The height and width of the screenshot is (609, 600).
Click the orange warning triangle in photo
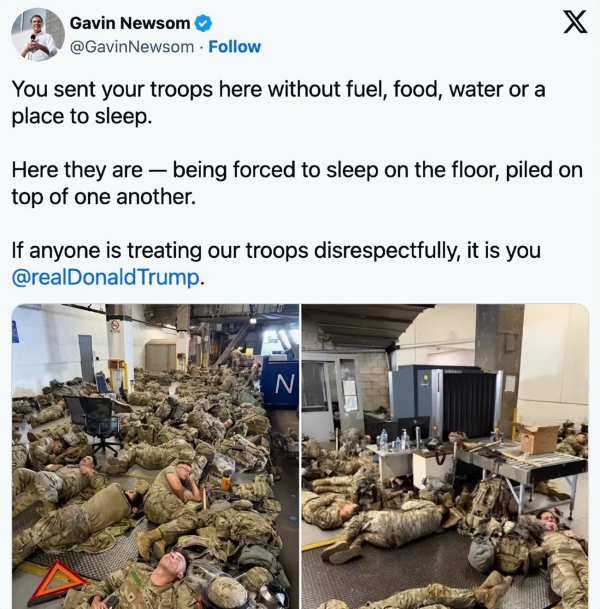click(57, 580)
